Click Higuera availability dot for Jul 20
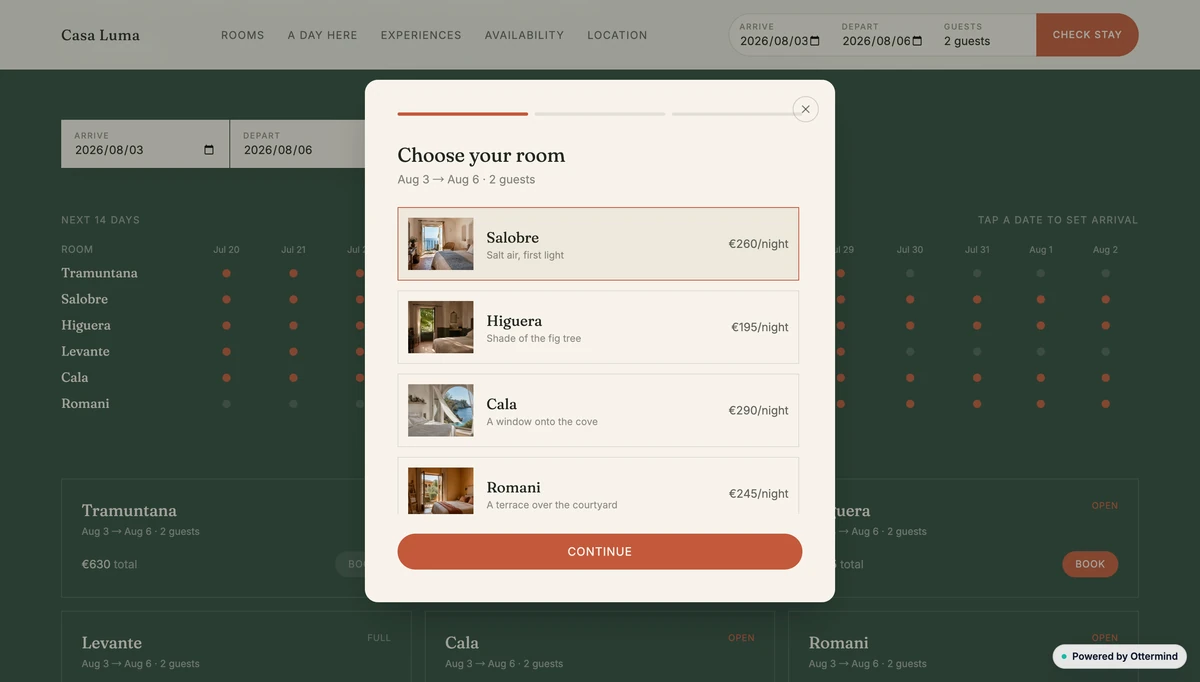The height and width of the screenshot is (682, 1200). click(227, 325)
